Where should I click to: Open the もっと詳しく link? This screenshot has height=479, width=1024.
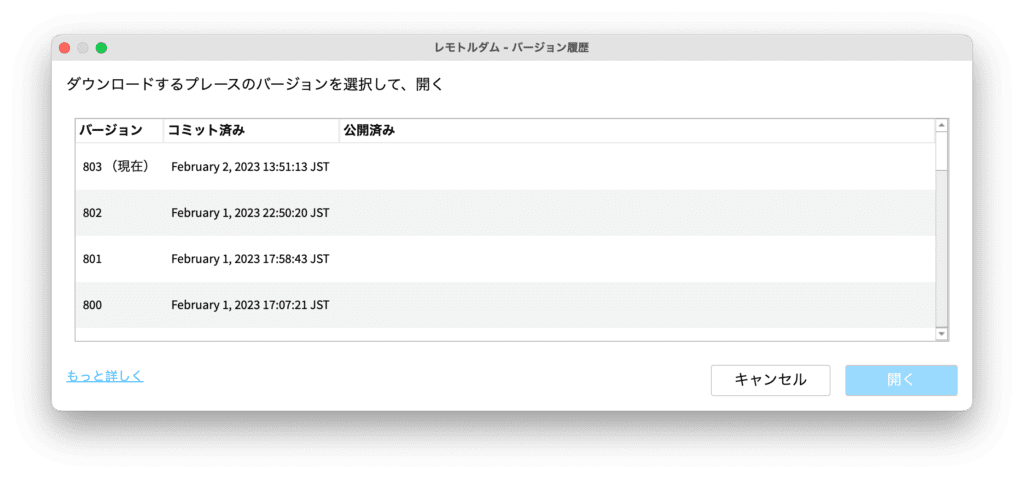coord(105,376)
